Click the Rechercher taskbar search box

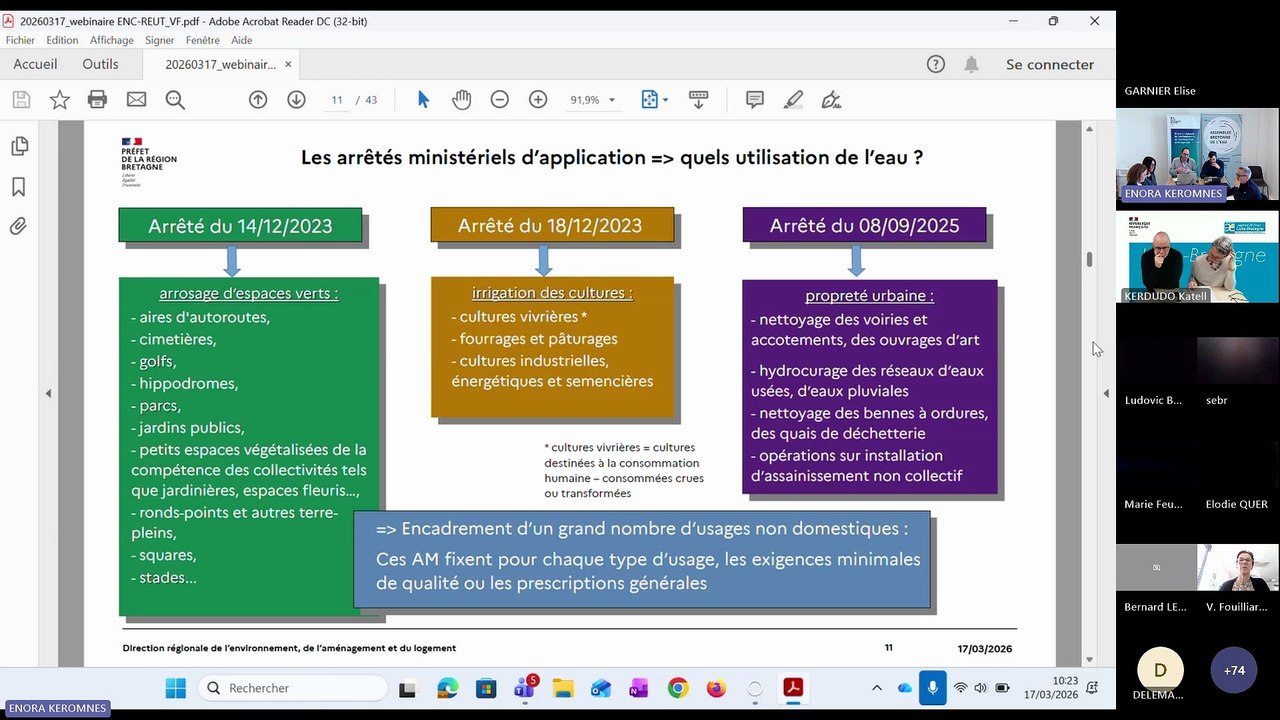pyautogui.click(x=293, y=688)
